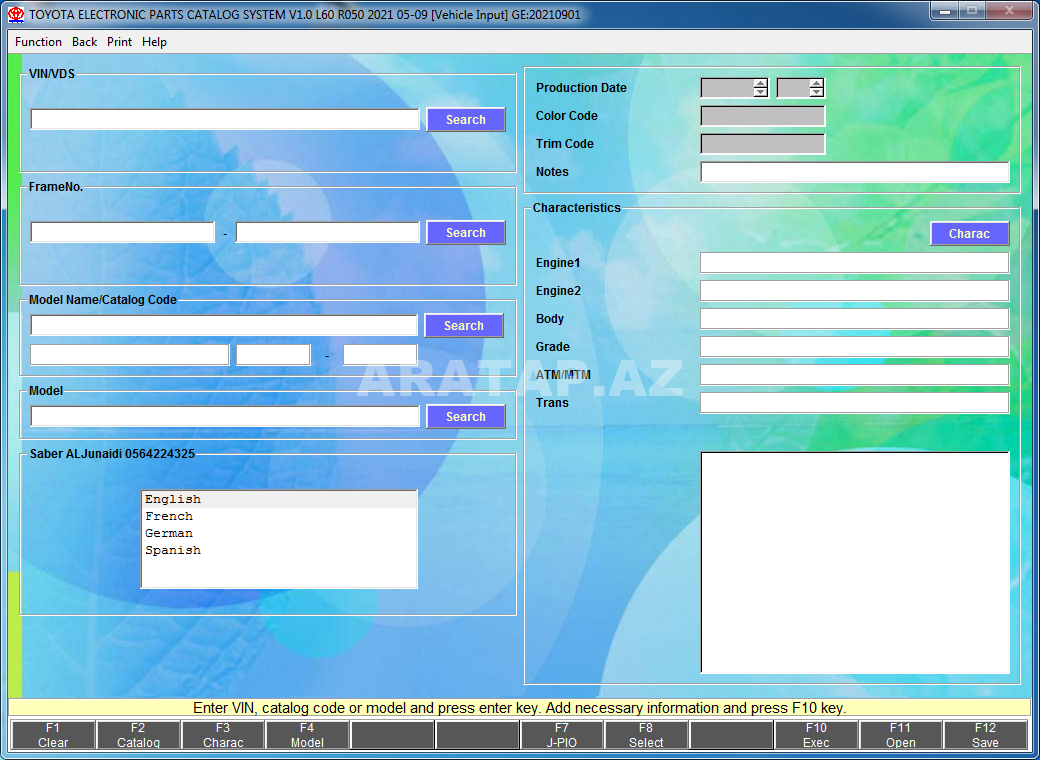This screenshot has height=760, width=1040.
Task: Click the F12 Save function key button
Action: (x=986, y=735)
